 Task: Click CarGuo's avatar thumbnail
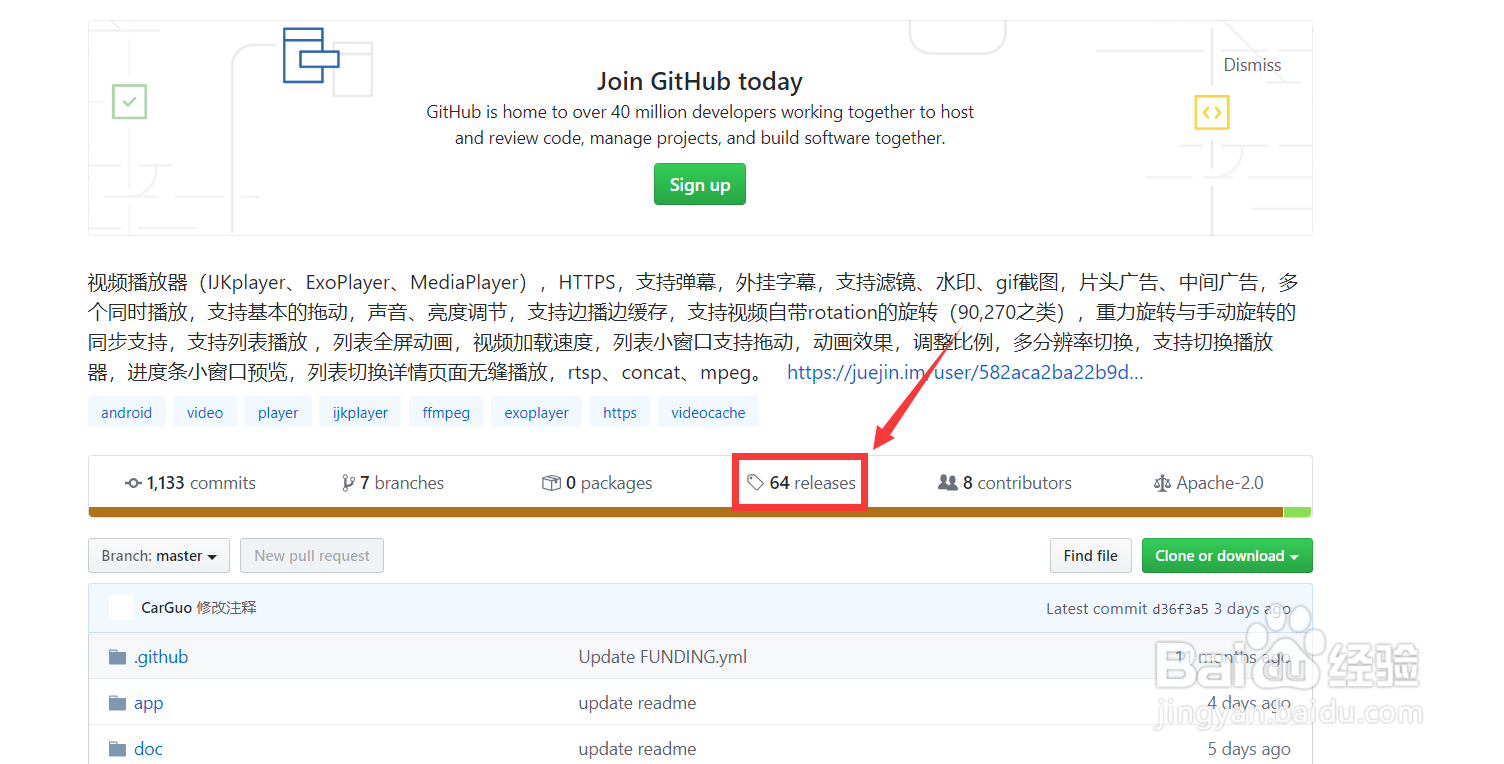[121, 607]
